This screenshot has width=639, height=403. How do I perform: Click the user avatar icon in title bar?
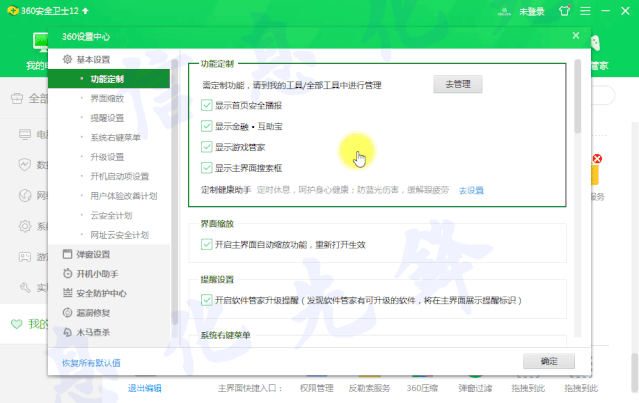click(x=504, y=11)
